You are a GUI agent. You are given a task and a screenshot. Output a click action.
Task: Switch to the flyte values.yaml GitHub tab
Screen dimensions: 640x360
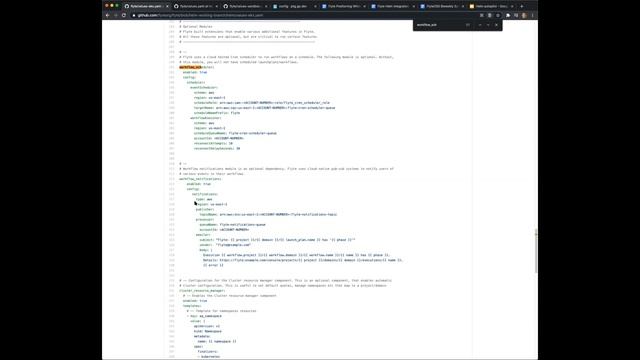195,6
